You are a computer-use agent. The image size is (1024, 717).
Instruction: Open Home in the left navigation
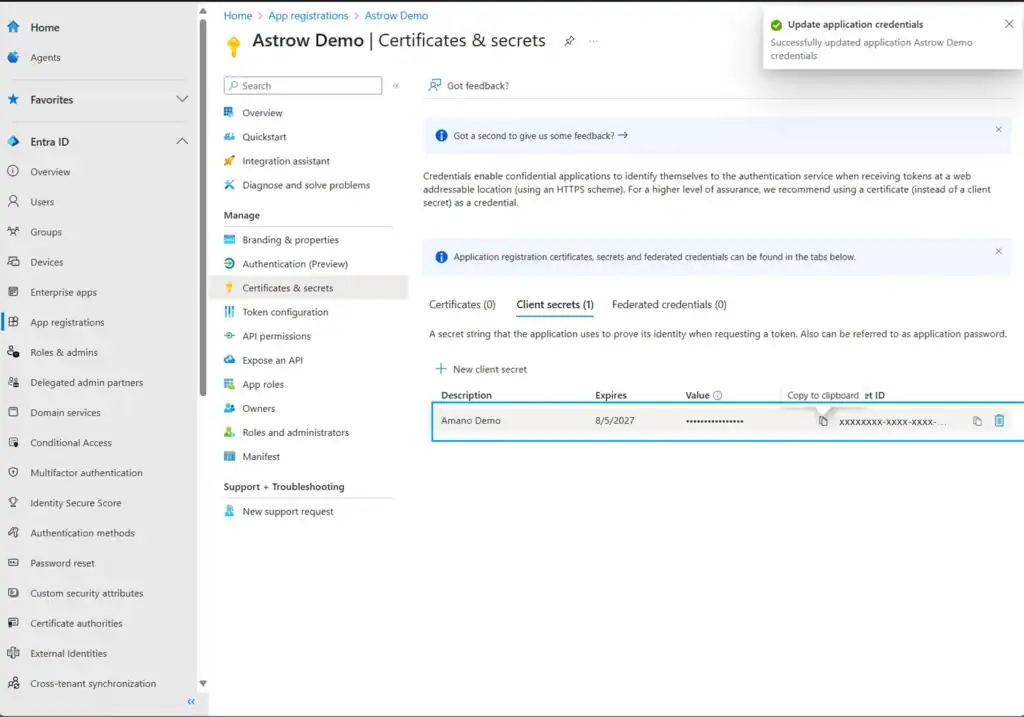[44, 27]
